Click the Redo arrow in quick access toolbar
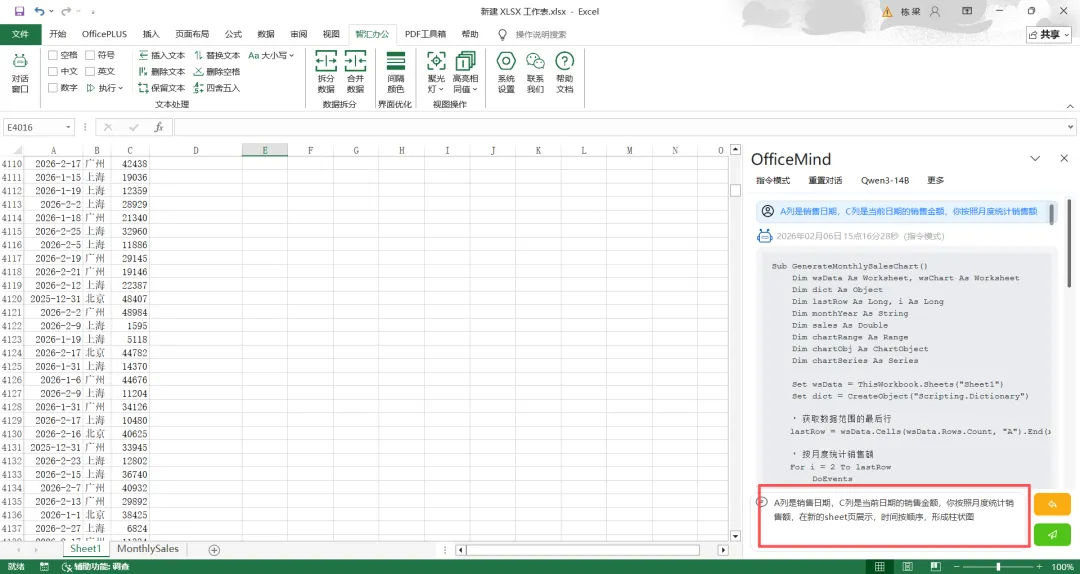The image size is (1080, 574). [x=66, y=11]
